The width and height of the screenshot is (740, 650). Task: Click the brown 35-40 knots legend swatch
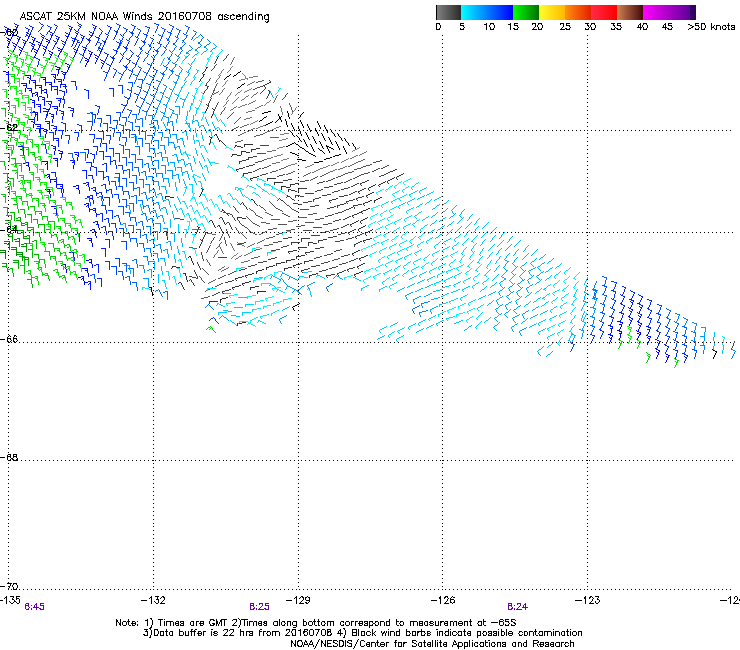point(630,12)
